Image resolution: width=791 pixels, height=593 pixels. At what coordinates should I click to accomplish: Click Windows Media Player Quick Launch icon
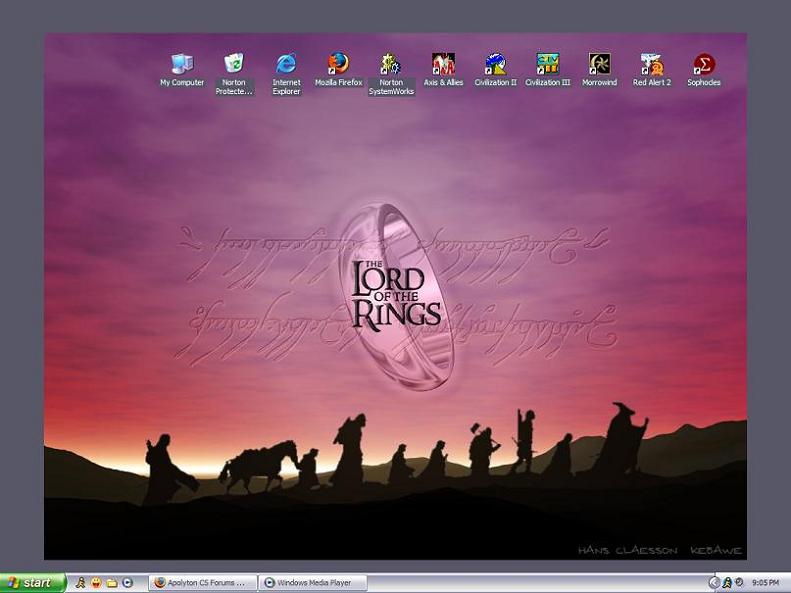coord(128,582)
